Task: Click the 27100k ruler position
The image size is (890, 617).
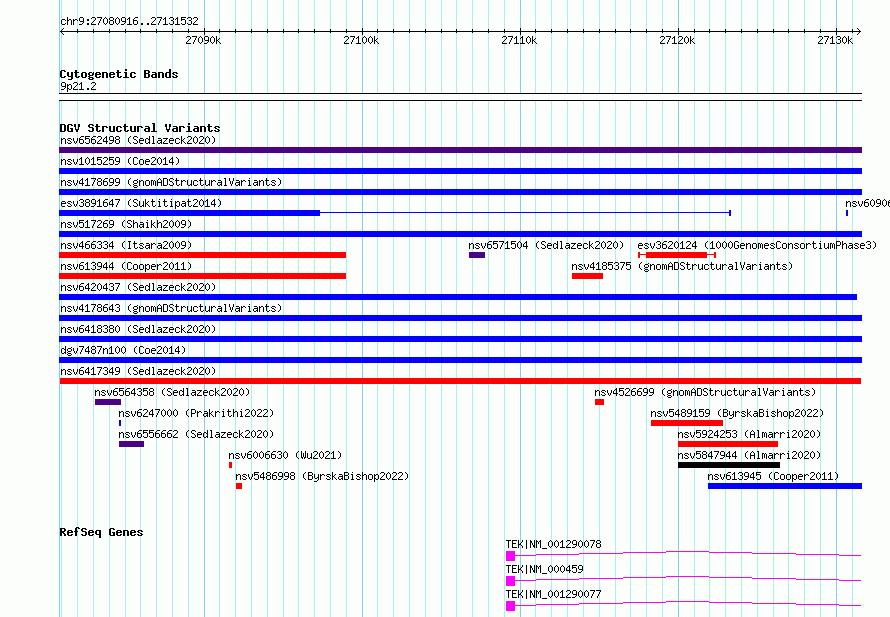Action: pyautogui.click(x=361, y=40)
